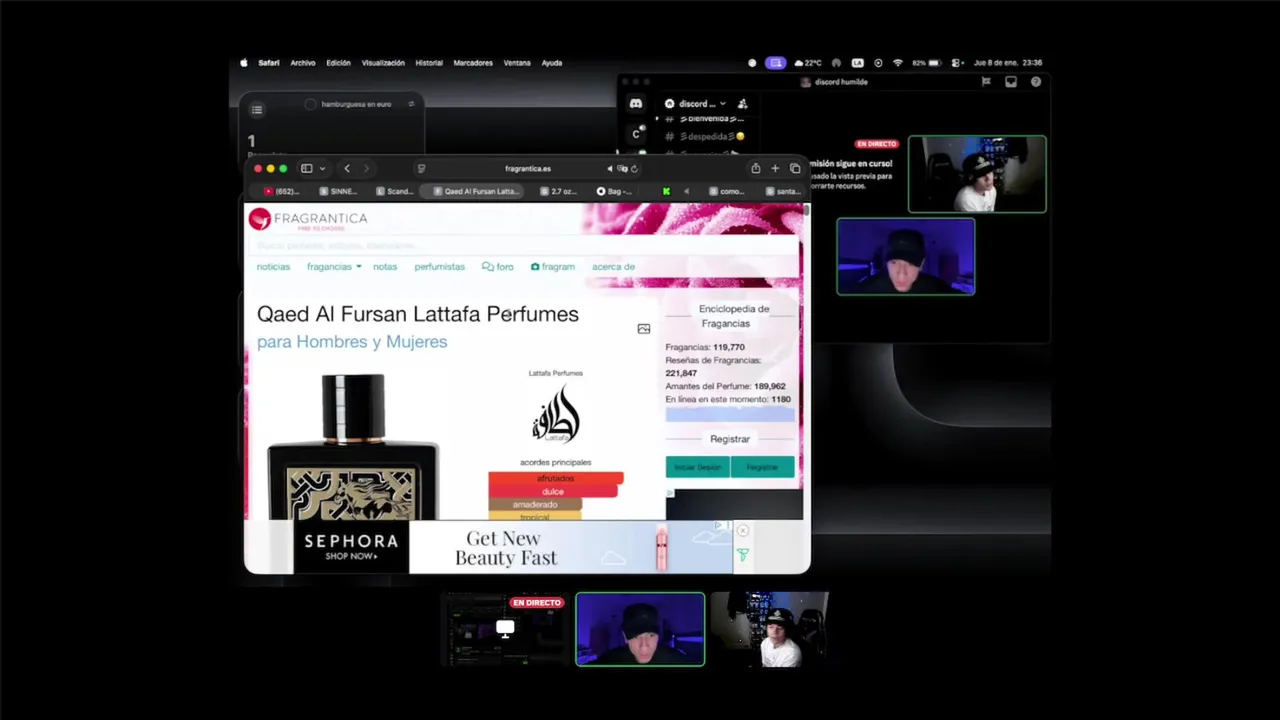This screenshot has width=1280, height=720.
Task: Switch to the Scand... tab
Action: point(394,191)
